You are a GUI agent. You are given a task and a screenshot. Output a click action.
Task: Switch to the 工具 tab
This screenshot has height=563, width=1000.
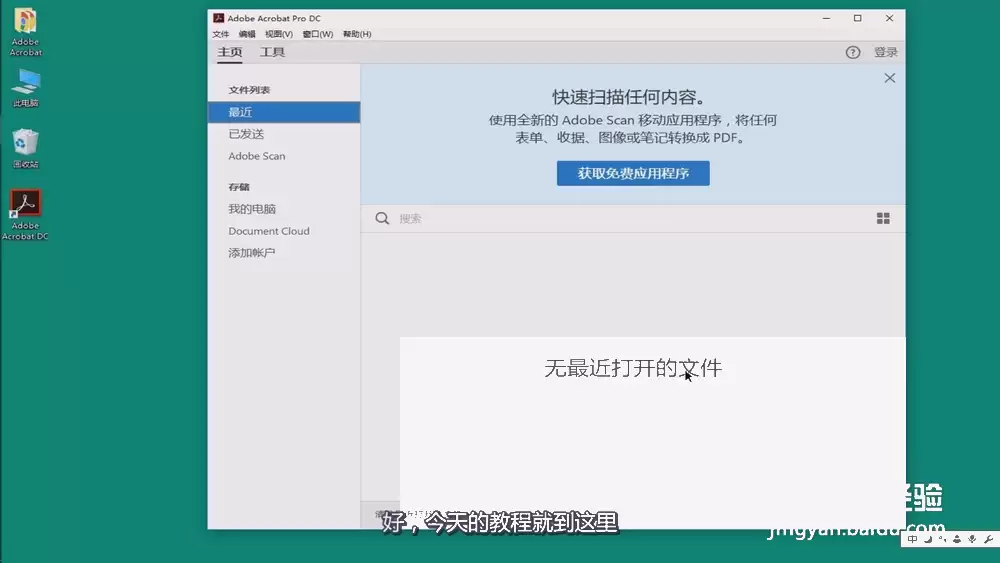(x=272, y=52)
